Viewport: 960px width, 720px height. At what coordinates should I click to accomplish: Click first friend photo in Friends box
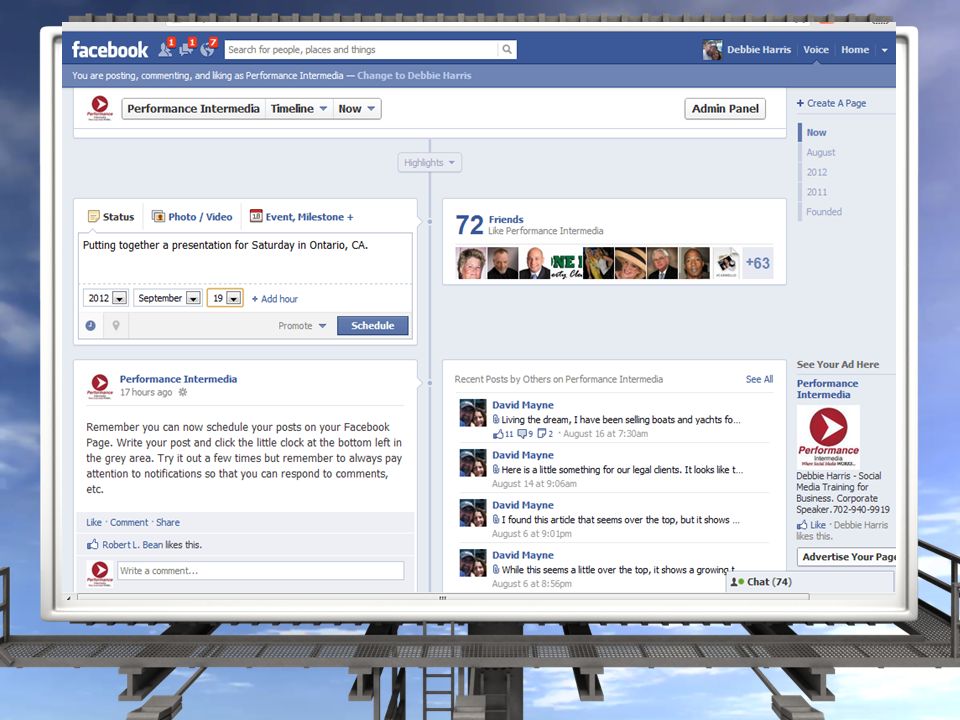(x=471, y=263)
